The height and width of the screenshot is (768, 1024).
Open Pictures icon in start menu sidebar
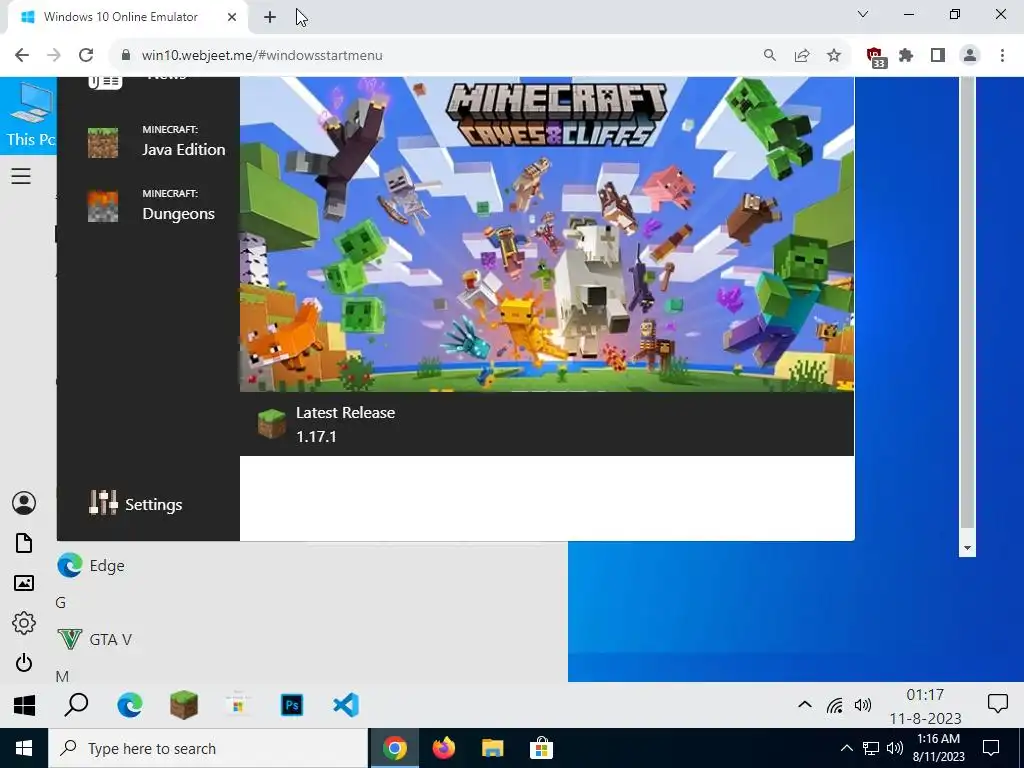(x=24, y=583)
